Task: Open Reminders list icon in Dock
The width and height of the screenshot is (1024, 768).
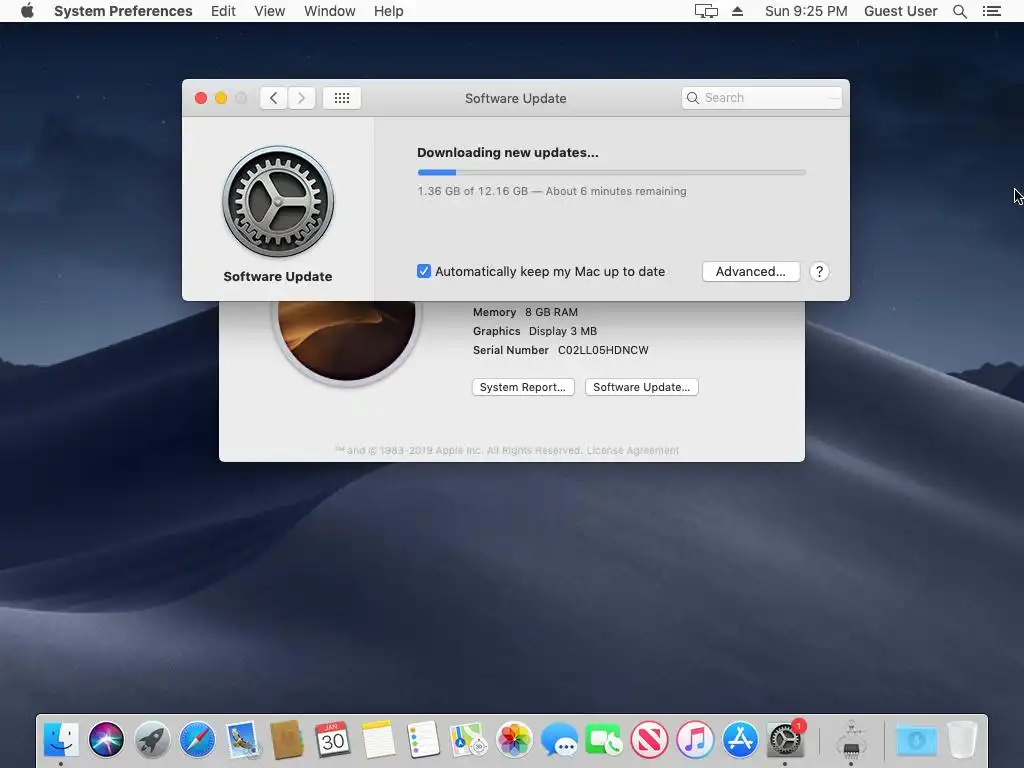Action: 423,740
